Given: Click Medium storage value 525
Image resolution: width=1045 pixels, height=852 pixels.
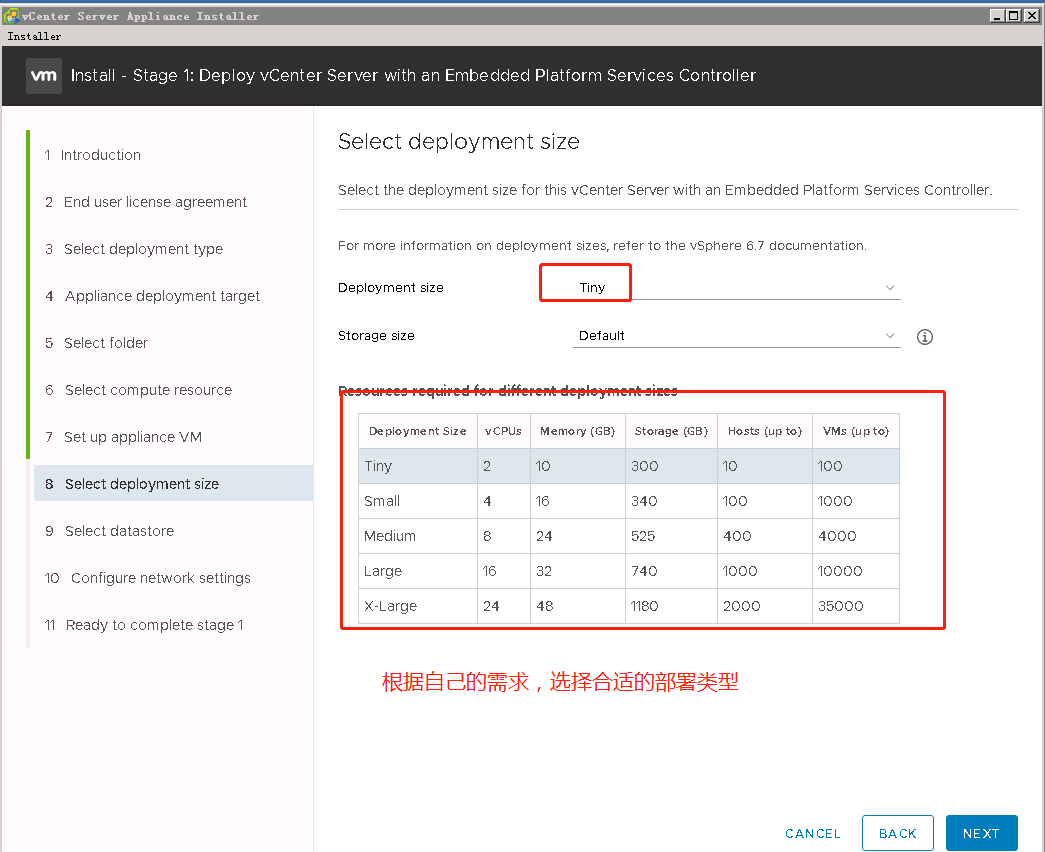Looking at the screenshot, I should [x=643, y=536].
